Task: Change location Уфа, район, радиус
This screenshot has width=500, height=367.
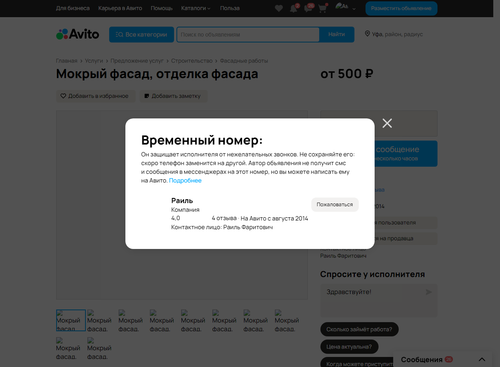Action: point(394,34)
